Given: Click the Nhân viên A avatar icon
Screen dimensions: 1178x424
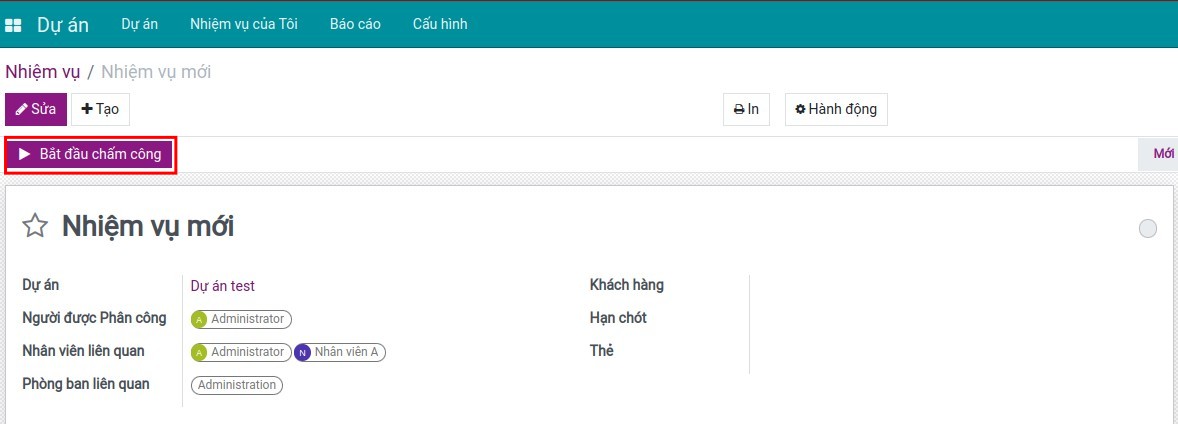Looking at the screenshot, I should 302,352.
